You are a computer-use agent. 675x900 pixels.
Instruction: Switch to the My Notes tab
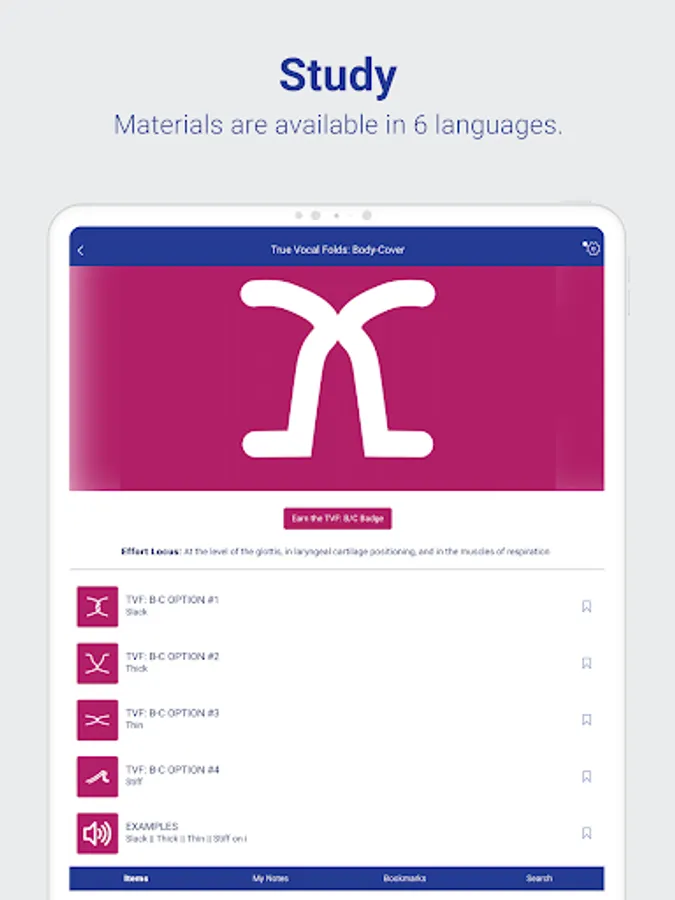pyautogui.click(x=270, y=877)
